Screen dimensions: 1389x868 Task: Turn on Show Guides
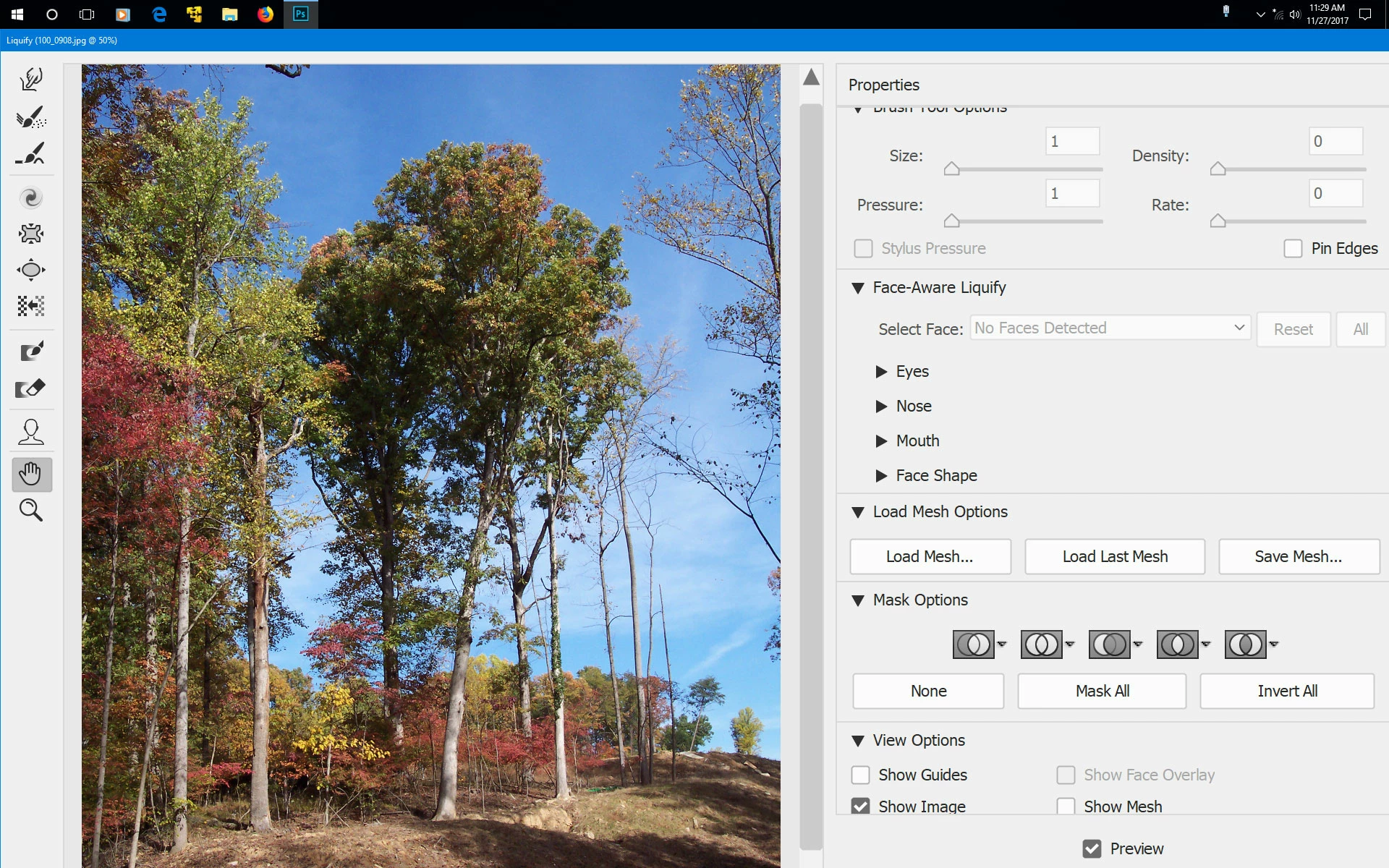860,775
